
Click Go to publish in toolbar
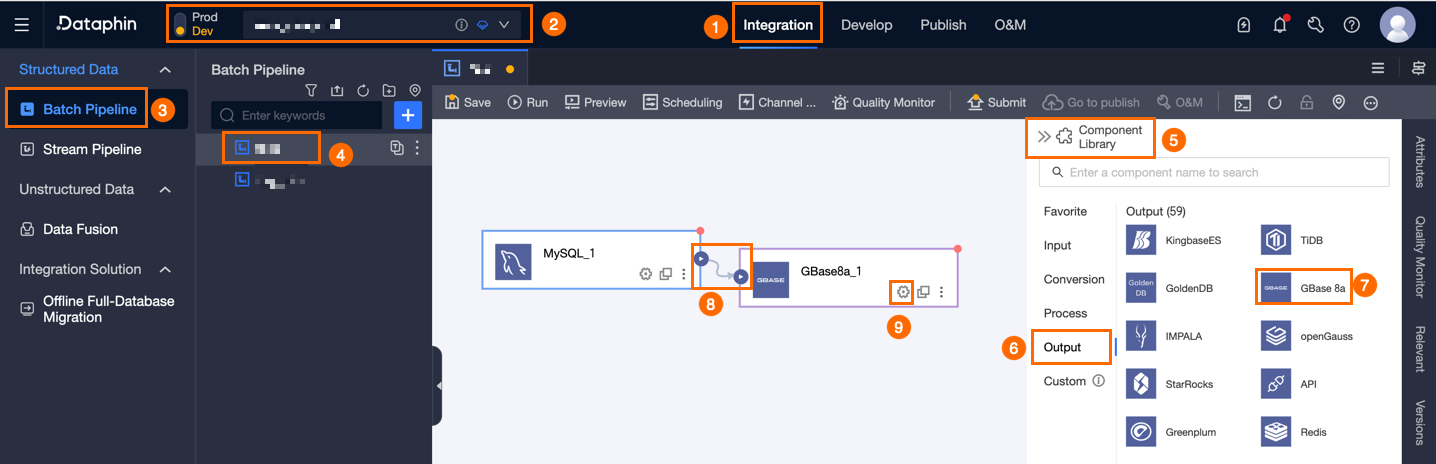pyautogui.click(x=1091, y=102)
